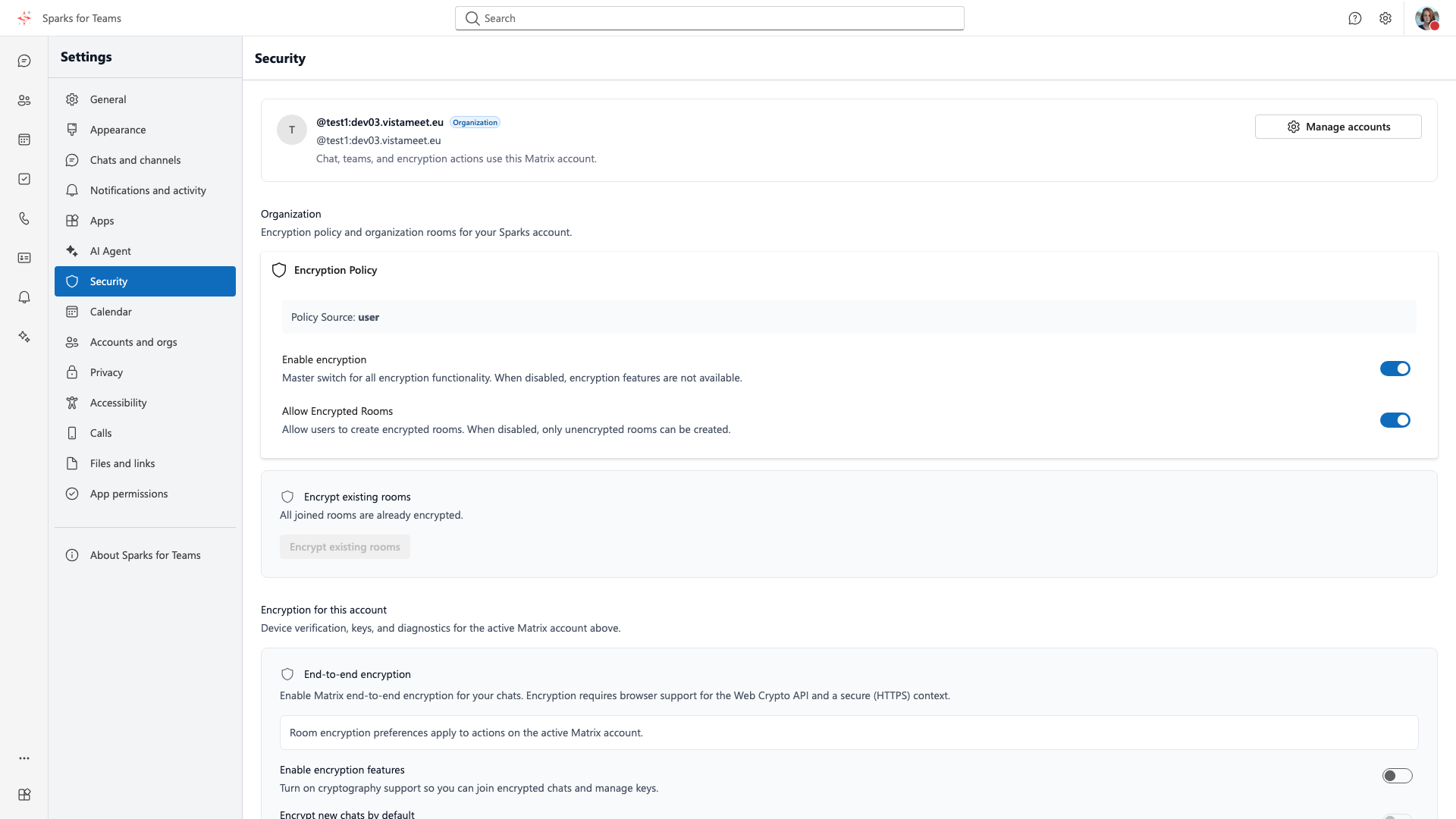
Task: Open the AI sparkle icon in left rail
Action: 24,337
